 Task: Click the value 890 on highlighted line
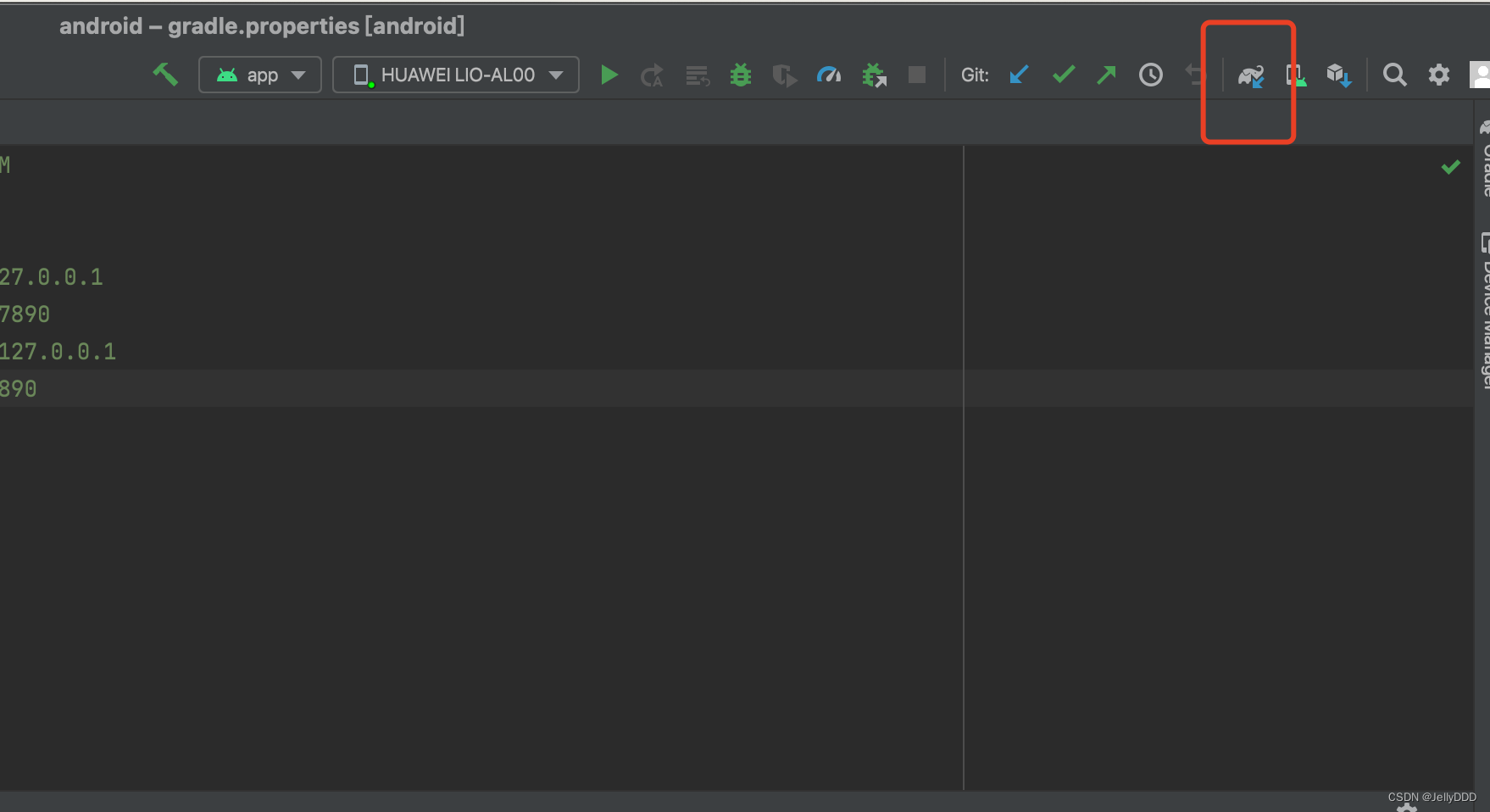tap(18, 389)
